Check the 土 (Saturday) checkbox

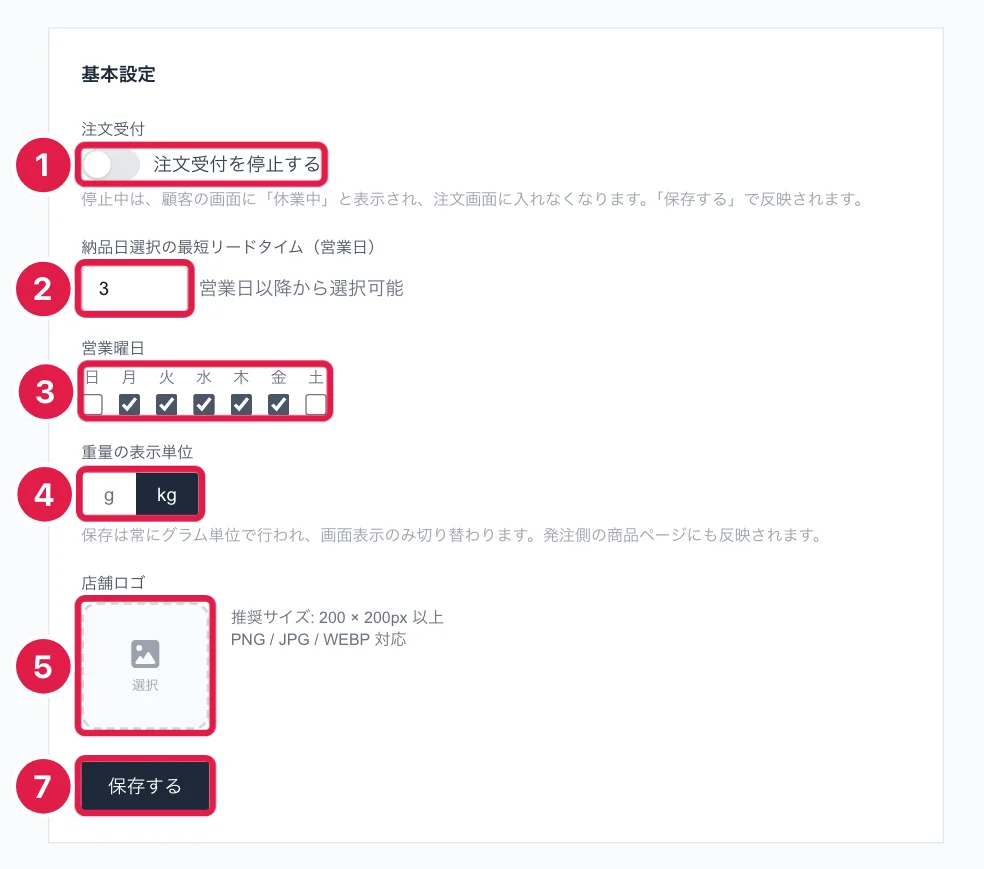(x=316, y=405)
